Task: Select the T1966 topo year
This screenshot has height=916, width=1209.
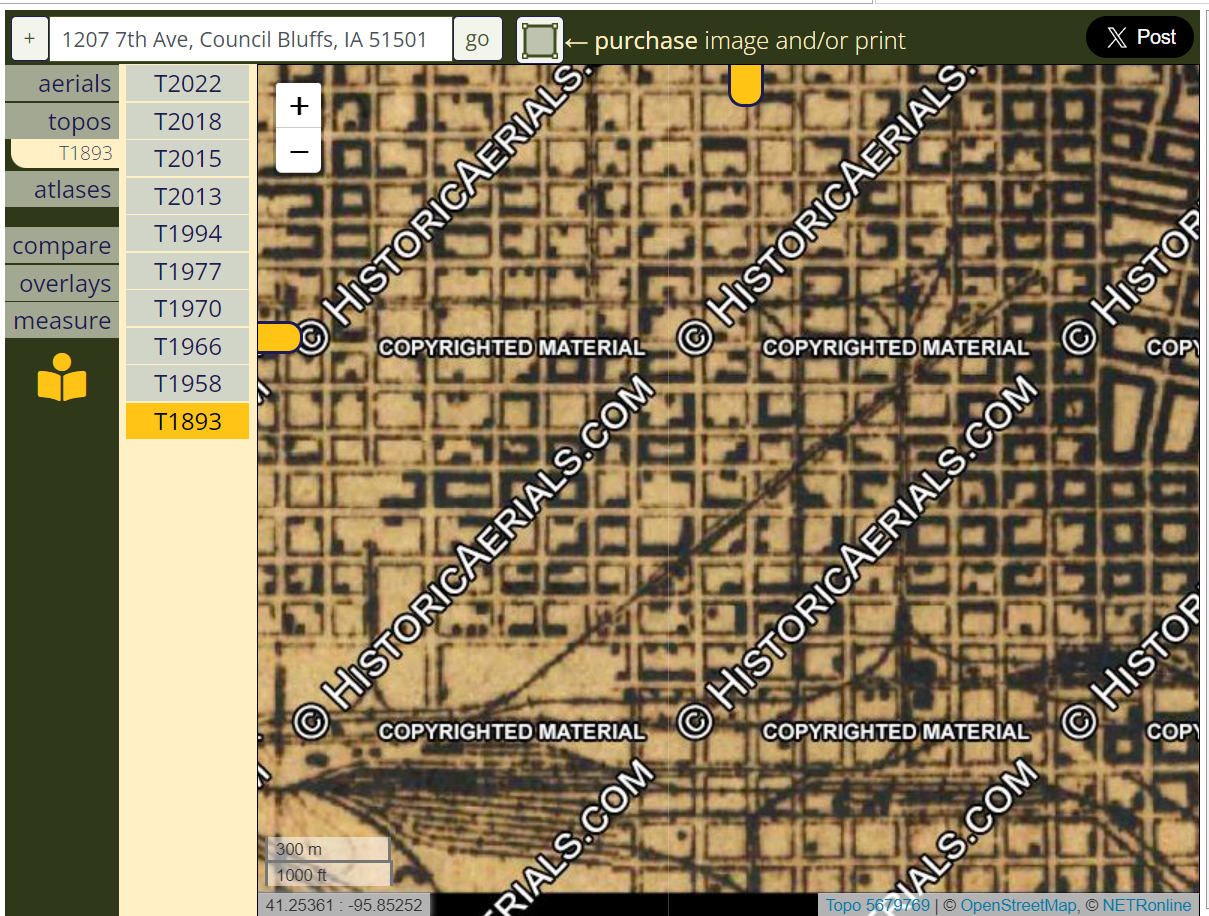Action: click(188, 346)
